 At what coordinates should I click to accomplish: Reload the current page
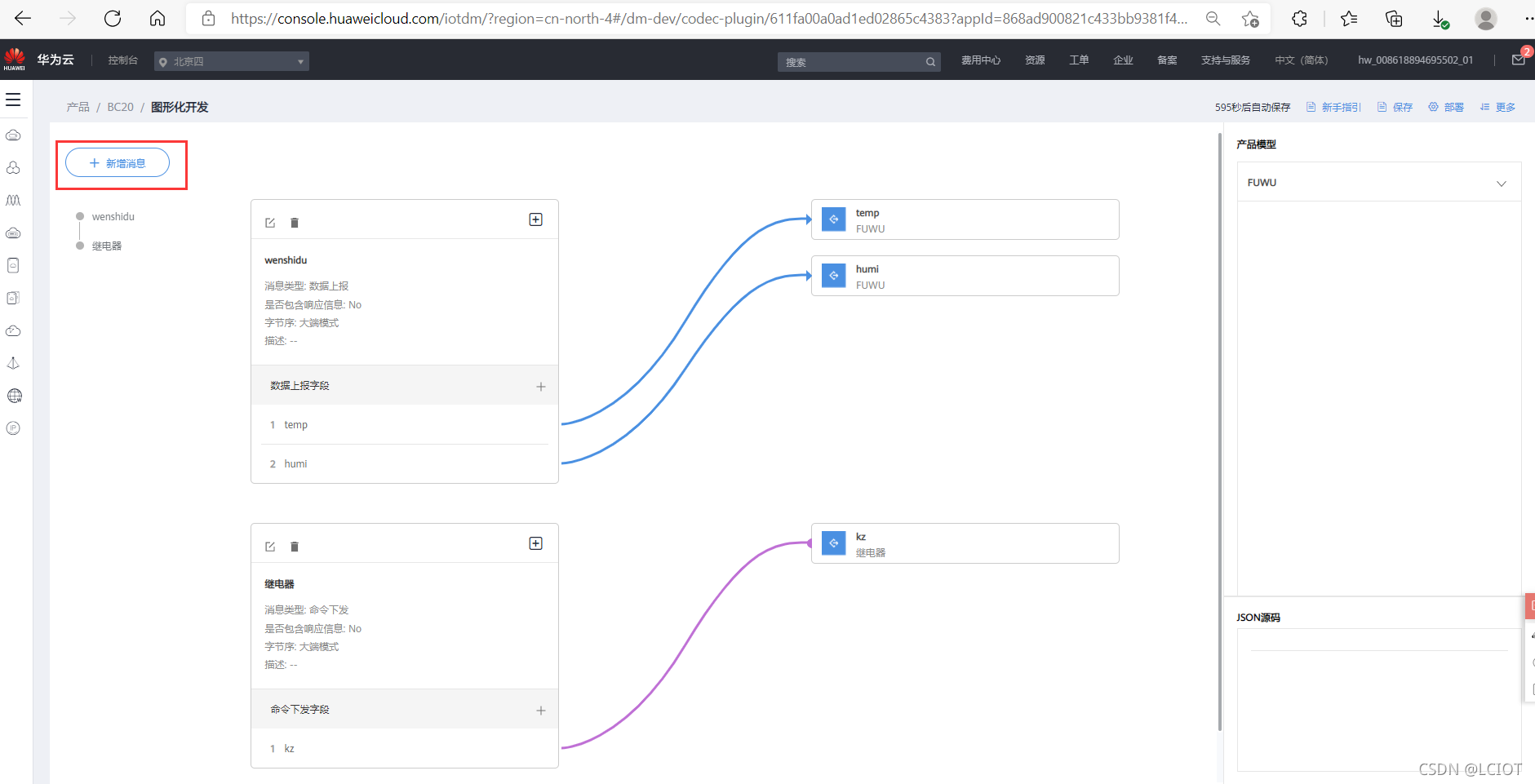click(x=113, y=18)
